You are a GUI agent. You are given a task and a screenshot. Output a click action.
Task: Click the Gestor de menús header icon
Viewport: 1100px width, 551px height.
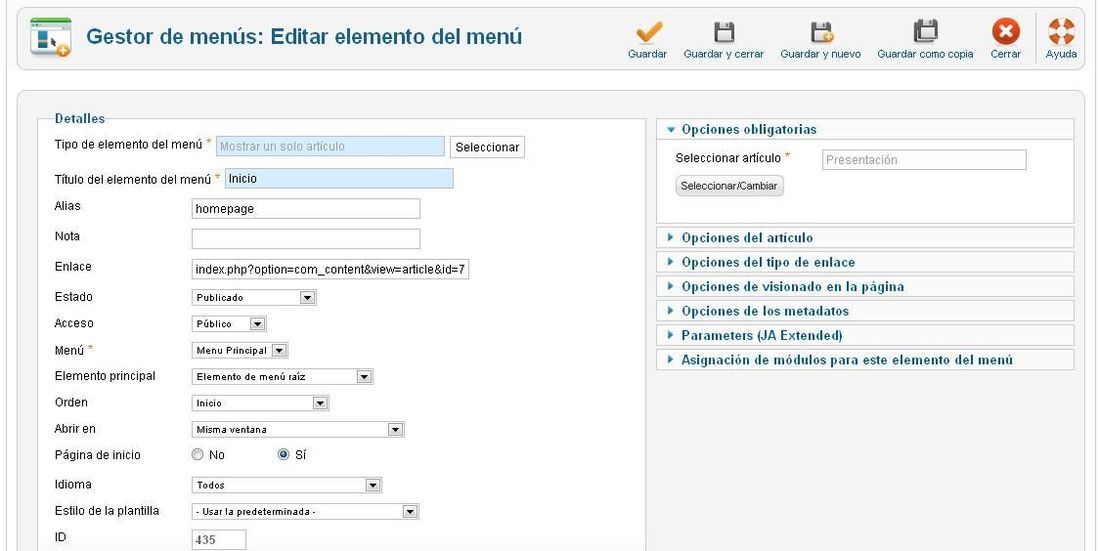[51, 37]
